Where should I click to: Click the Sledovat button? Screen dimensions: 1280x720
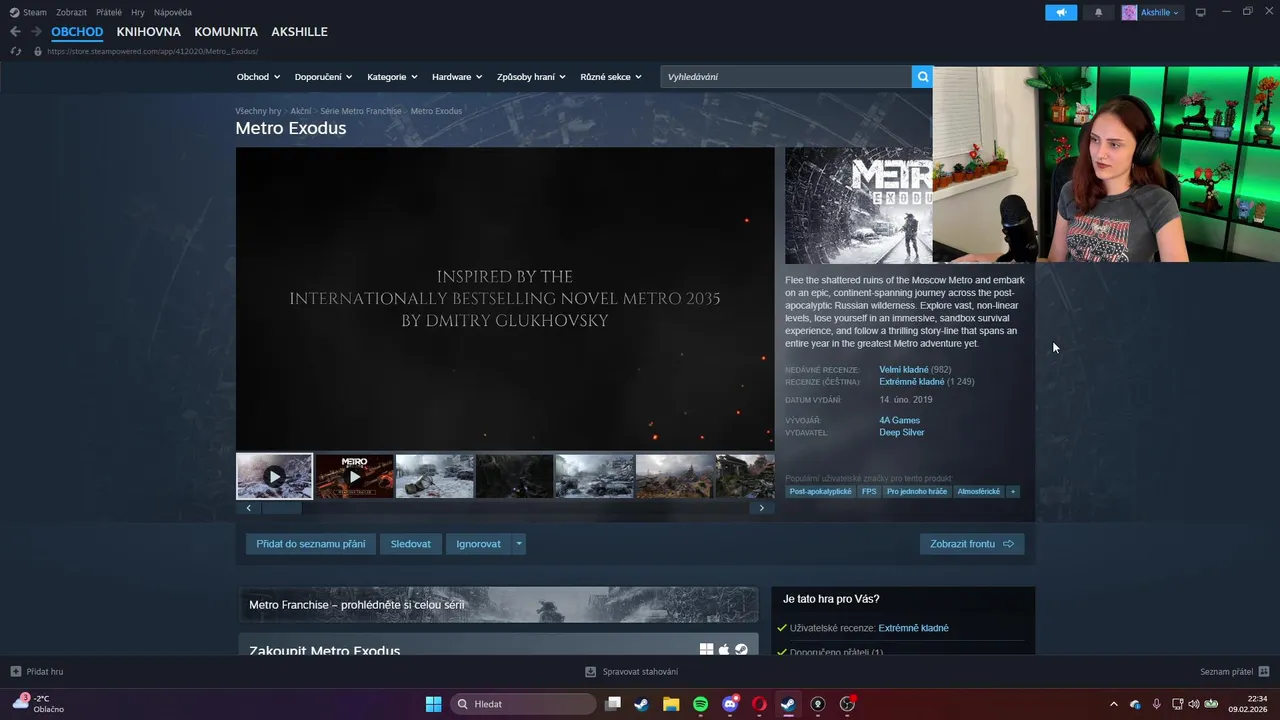pos(411,544)
